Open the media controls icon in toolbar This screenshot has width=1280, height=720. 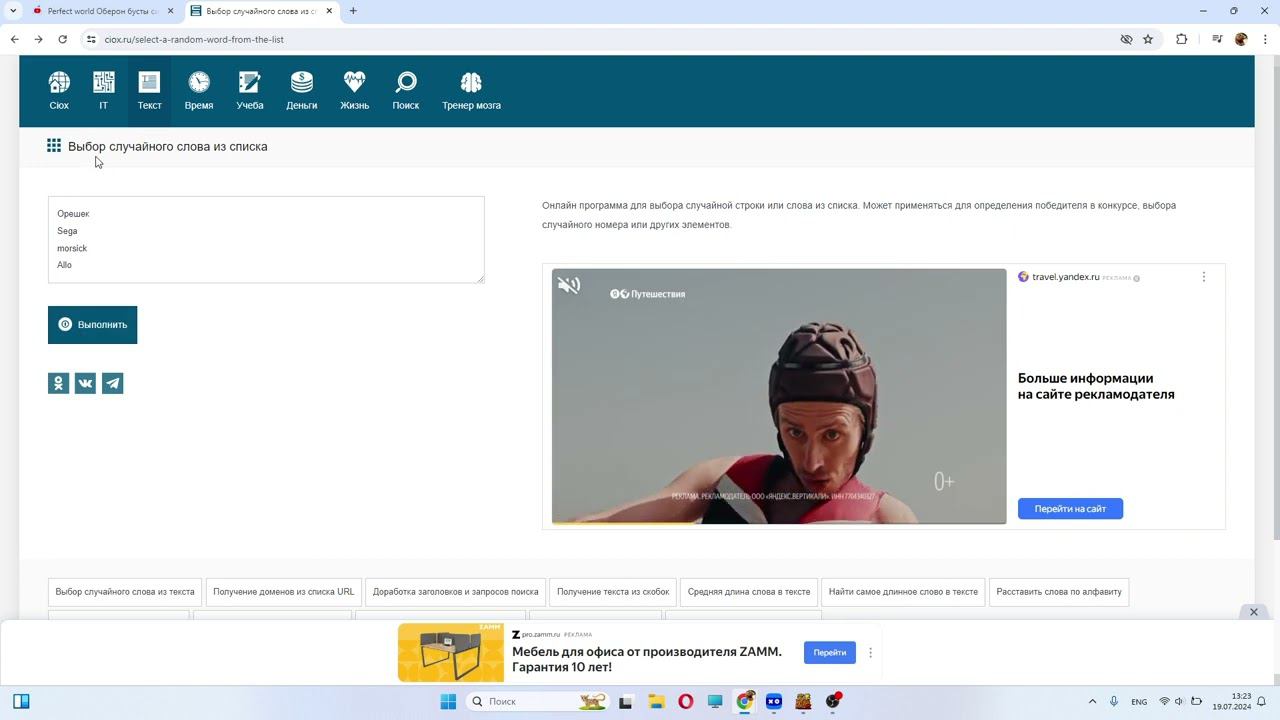1217,39
